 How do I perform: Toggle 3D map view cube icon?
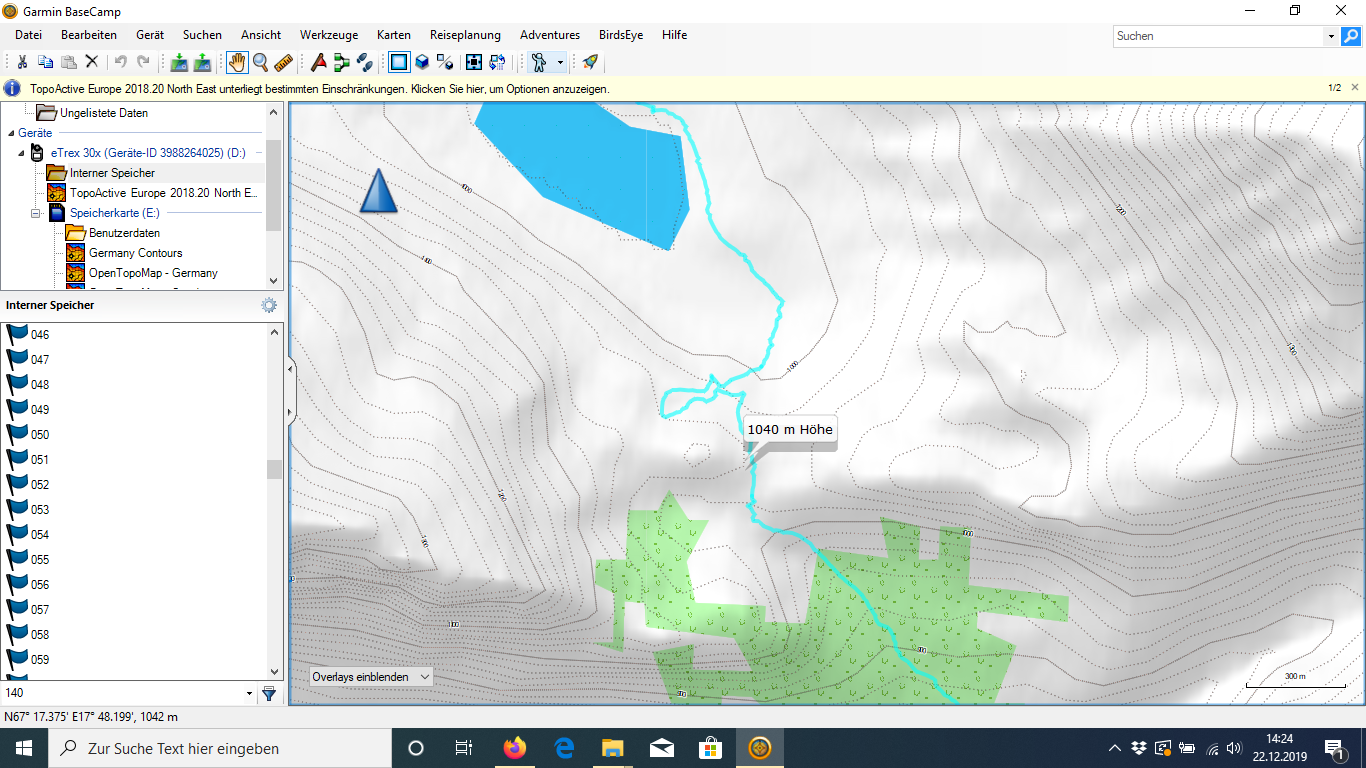click(x=422, y=62)
